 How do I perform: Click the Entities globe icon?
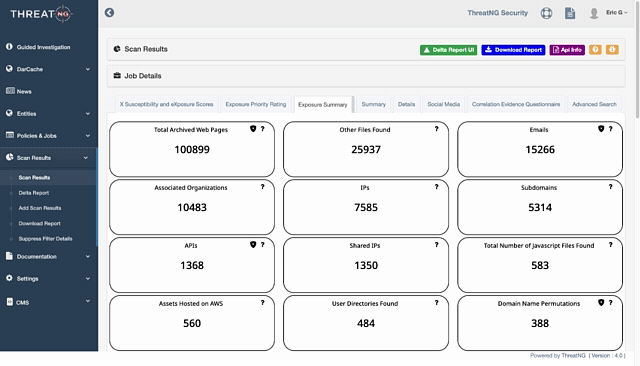(x=9, y=113)
